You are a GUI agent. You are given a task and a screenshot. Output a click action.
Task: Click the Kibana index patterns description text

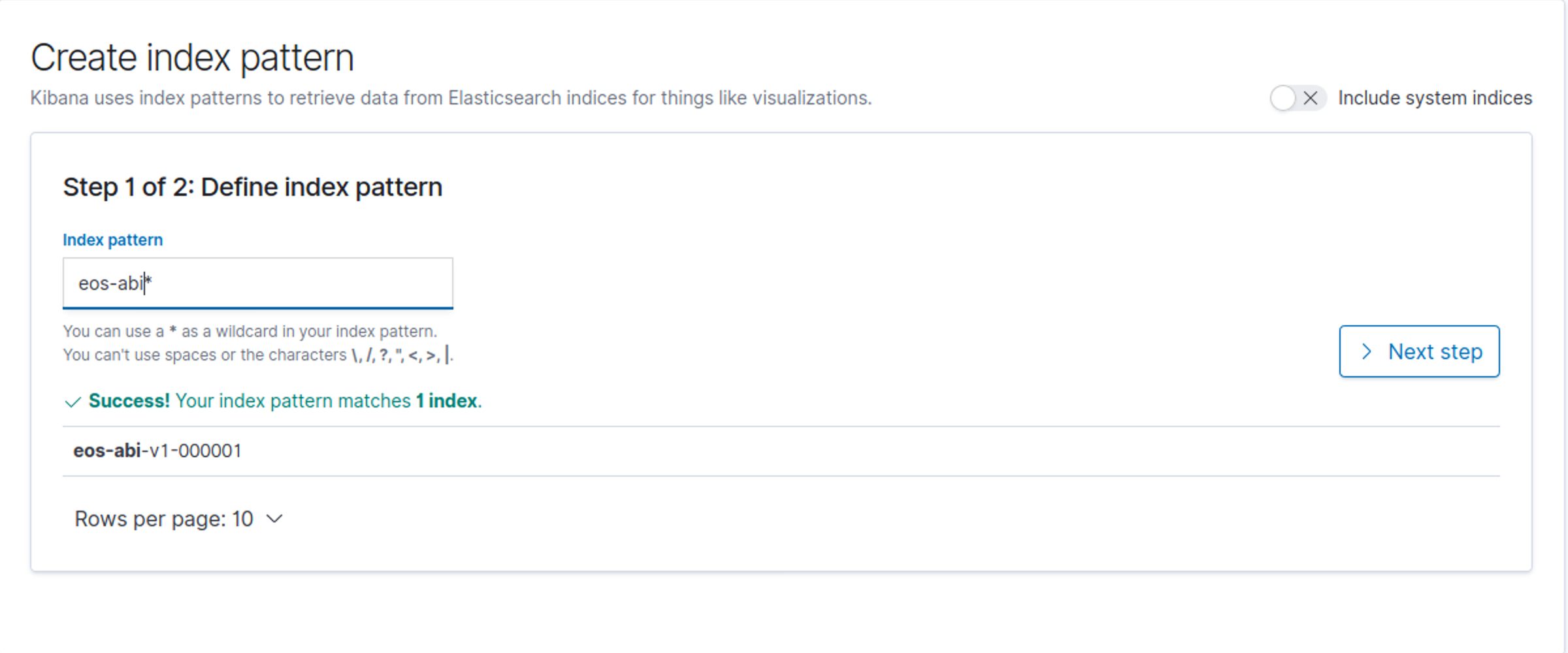coord(451,98)
